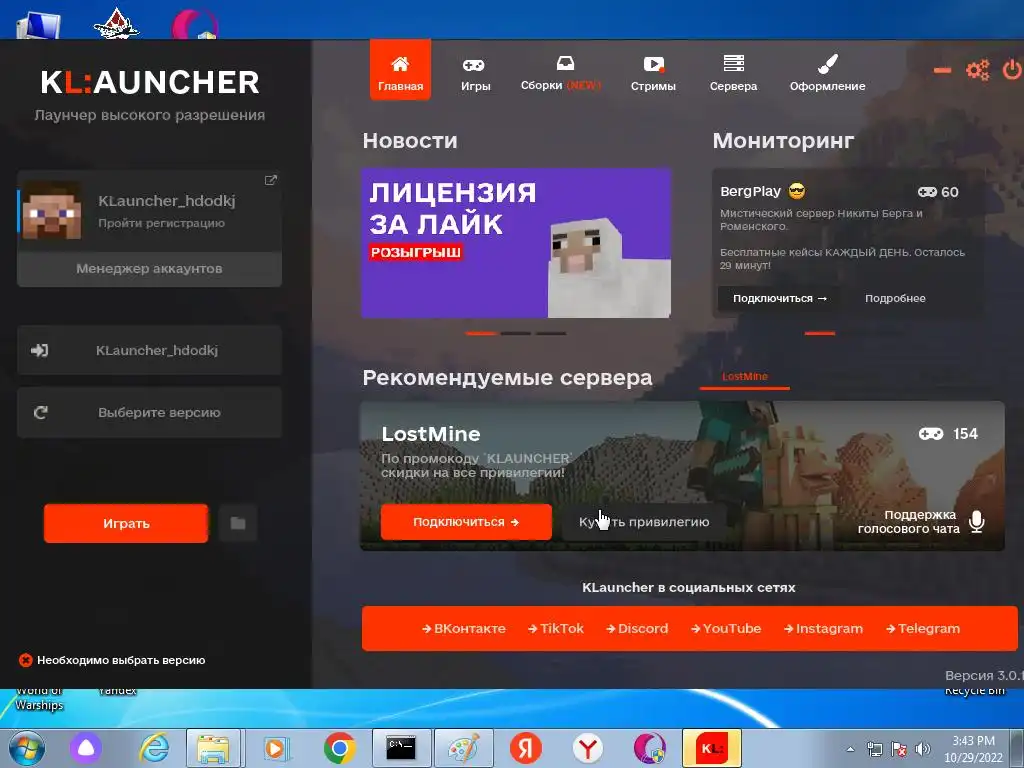Click Подробнее for BergPlay
Viewport: 1024px width, 768px height.
tap(895, 298)
